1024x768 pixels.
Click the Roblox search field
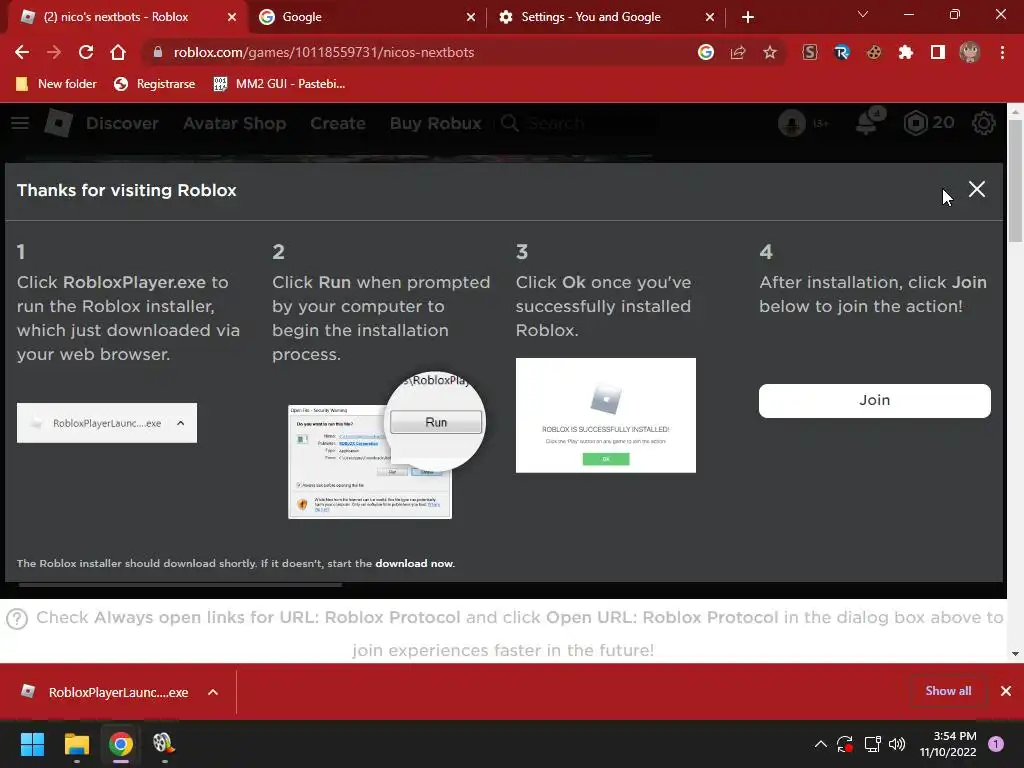coord(577,123)
